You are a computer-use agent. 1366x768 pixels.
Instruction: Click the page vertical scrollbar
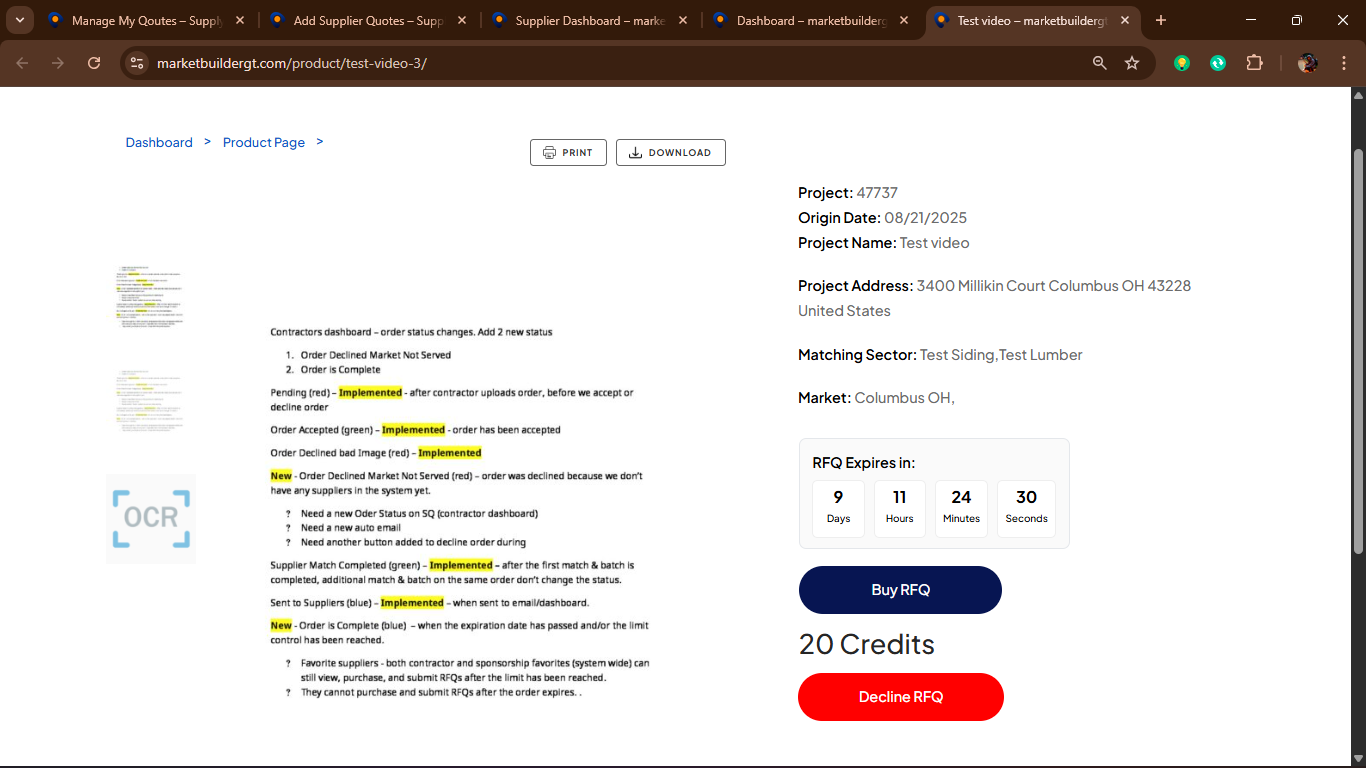point(1357,350)
